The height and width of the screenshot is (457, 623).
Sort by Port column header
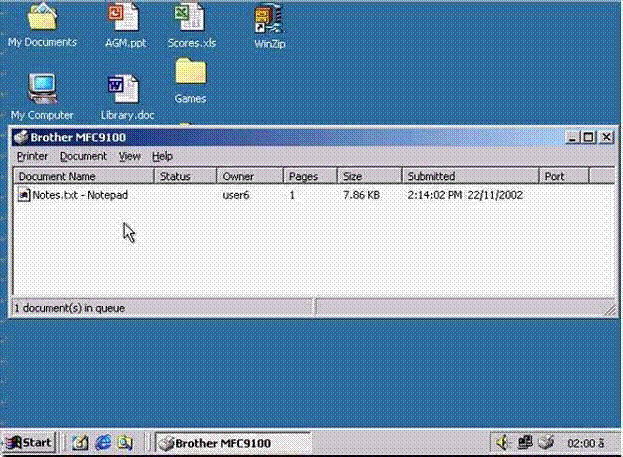point(564,176)
